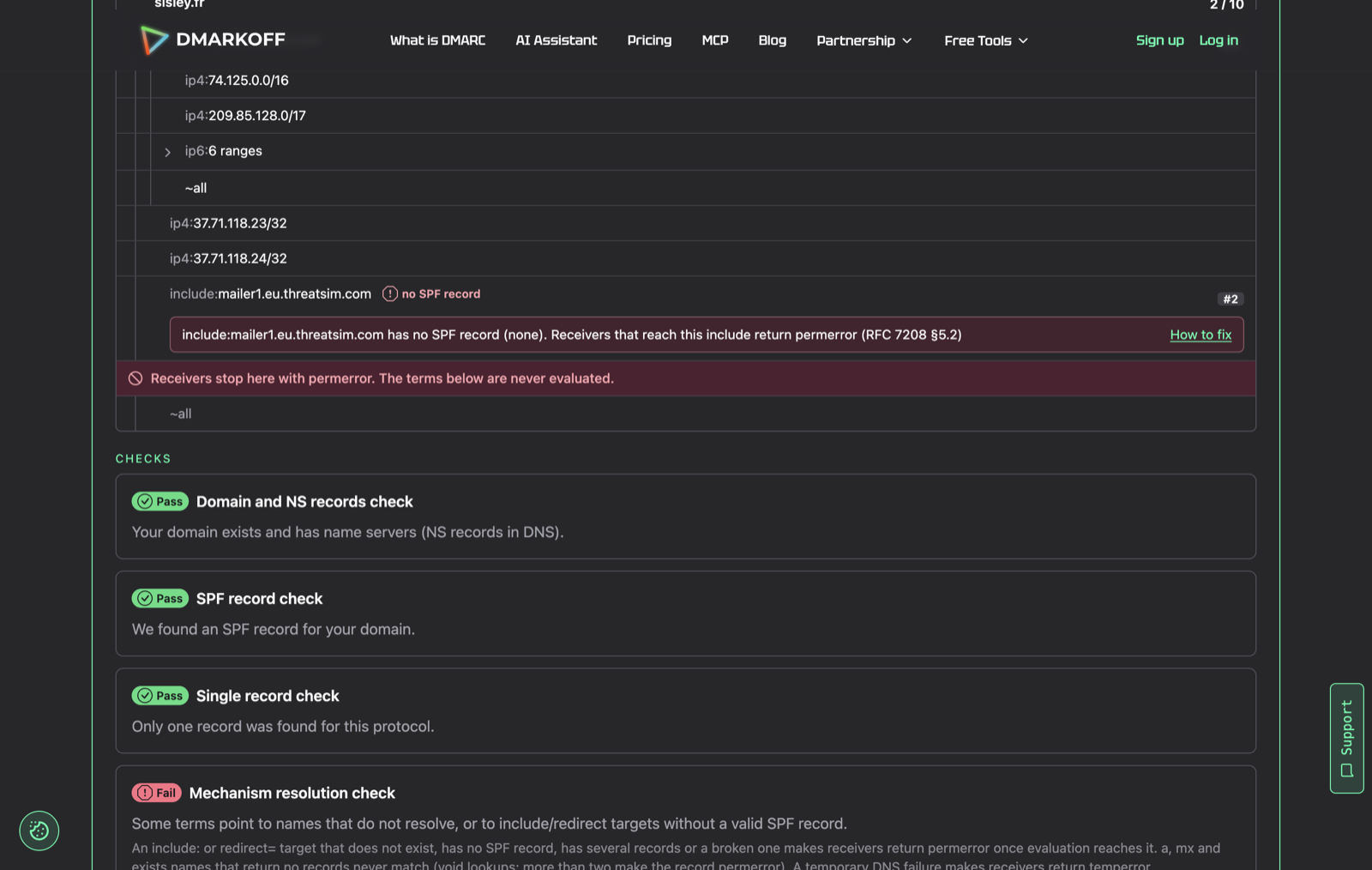
Task: Click the Domain and NS records check title
Action: [304, 501]
